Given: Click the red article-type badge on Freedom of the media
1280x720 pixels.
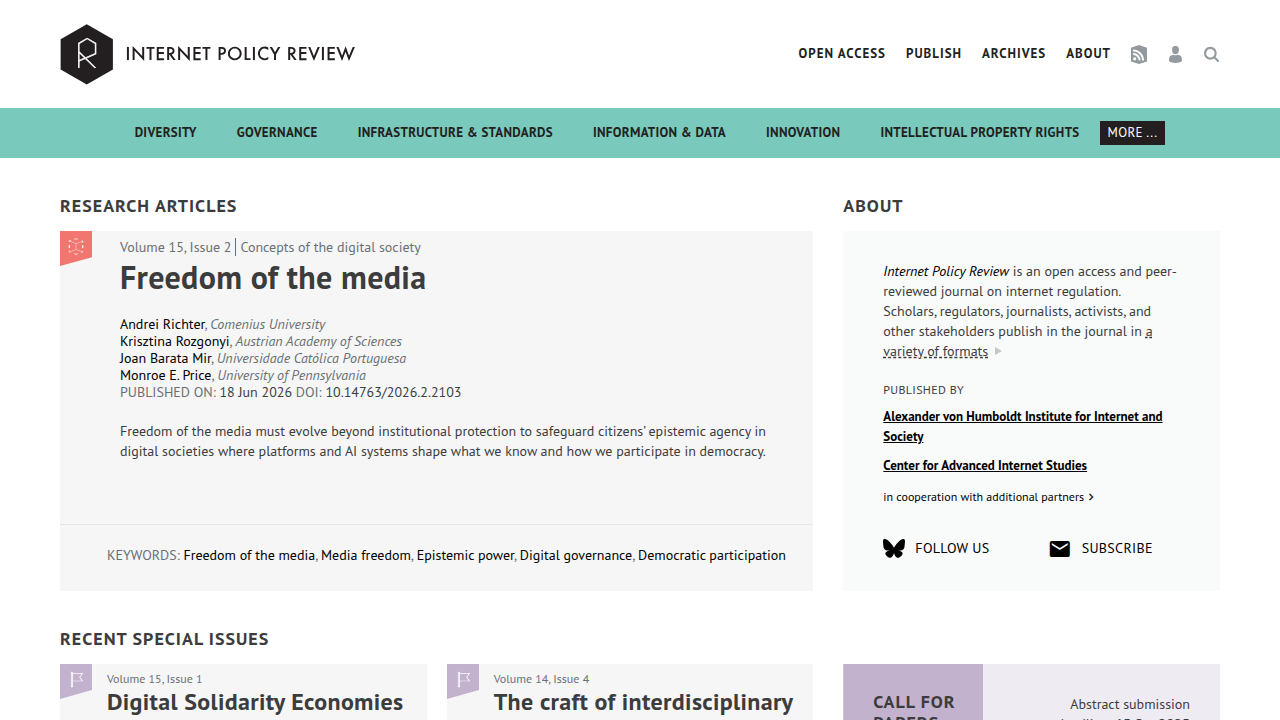Looking at the screenshot, I should click(76, 247).
